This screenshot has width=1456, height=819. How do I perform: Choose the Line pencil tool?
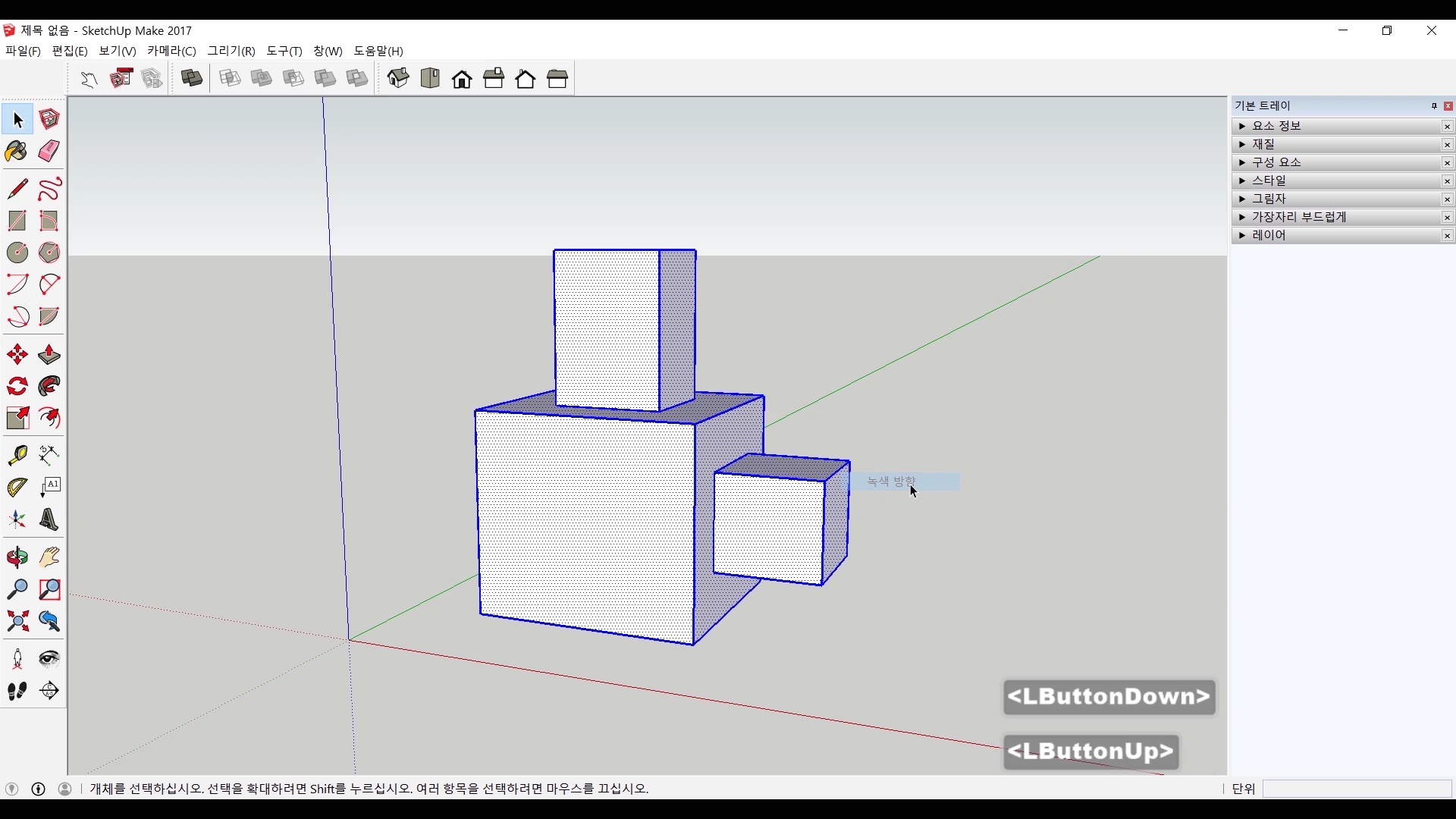coord(17,189)
